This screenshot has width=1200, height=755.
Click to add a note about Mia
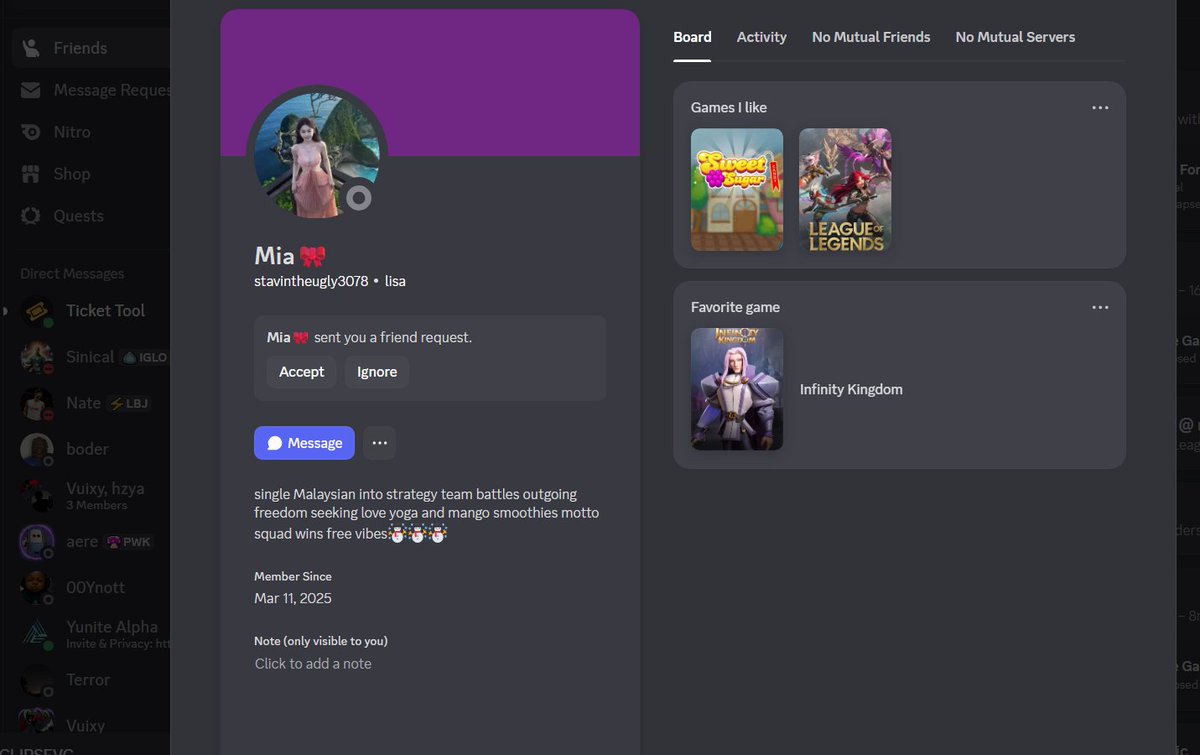[x=314, y=663]
